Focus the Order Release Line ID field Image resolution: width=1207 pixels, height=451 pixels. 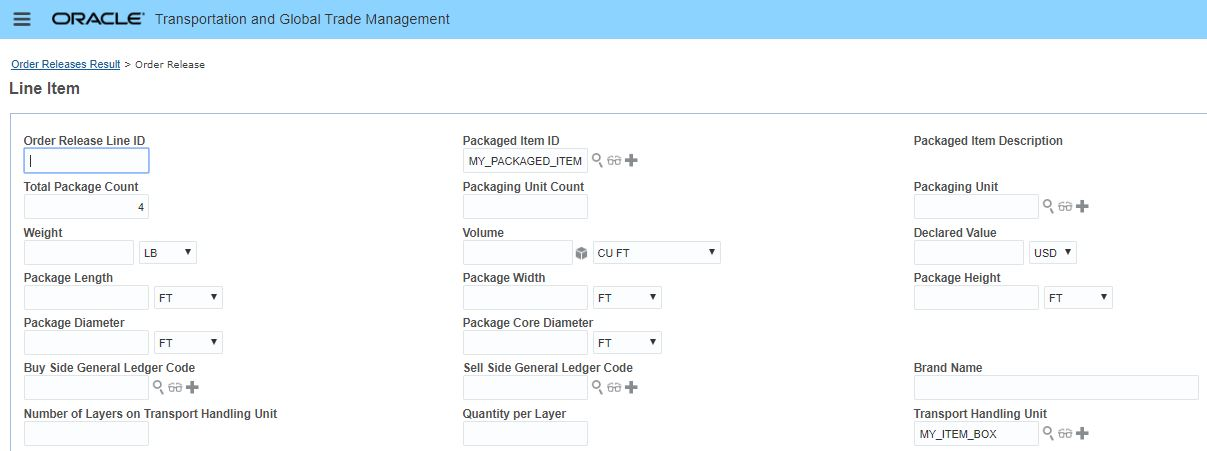[x=86, y=160]
